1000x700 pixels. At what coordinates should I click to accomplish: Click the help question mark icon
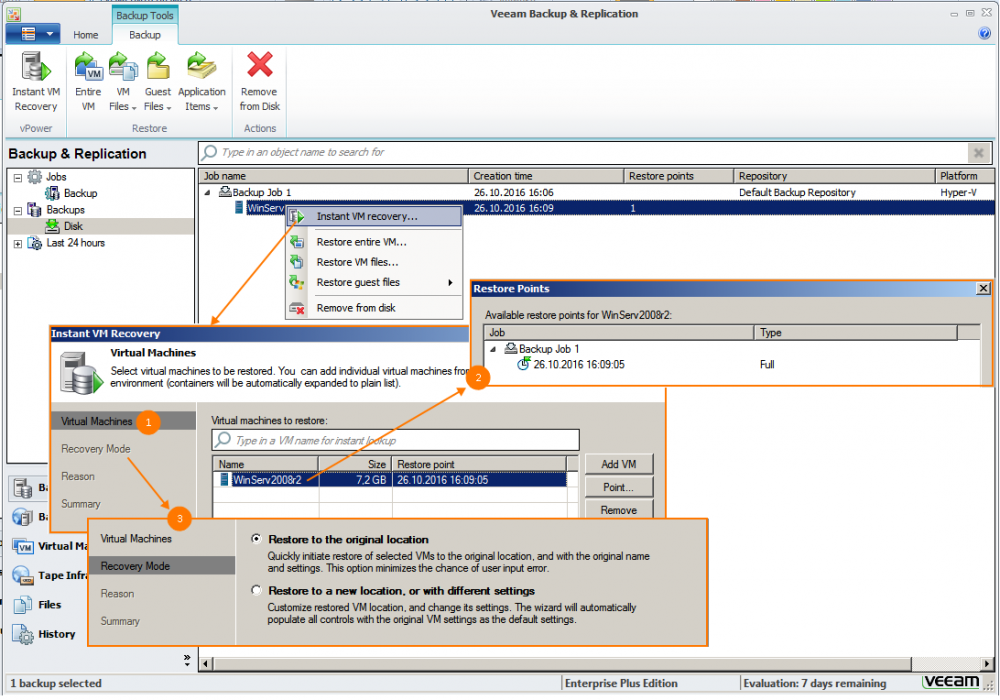click(x=985, y=33)
